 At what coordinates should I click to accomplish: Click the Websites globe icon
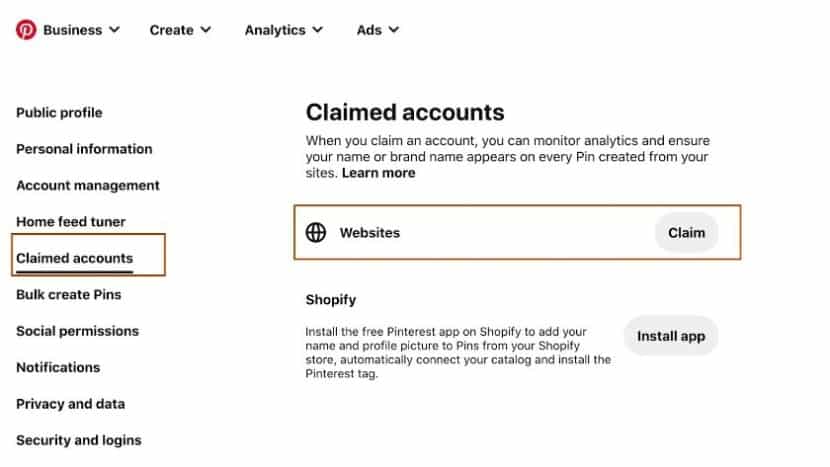tap(316, 233)
